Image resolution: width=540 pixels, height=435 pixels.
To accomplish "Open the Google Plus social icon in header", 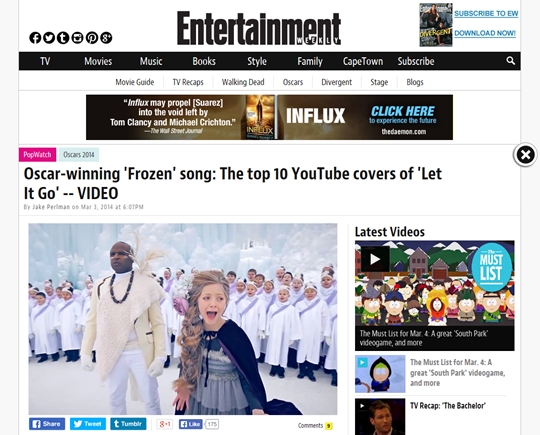I will pos(106,38).
